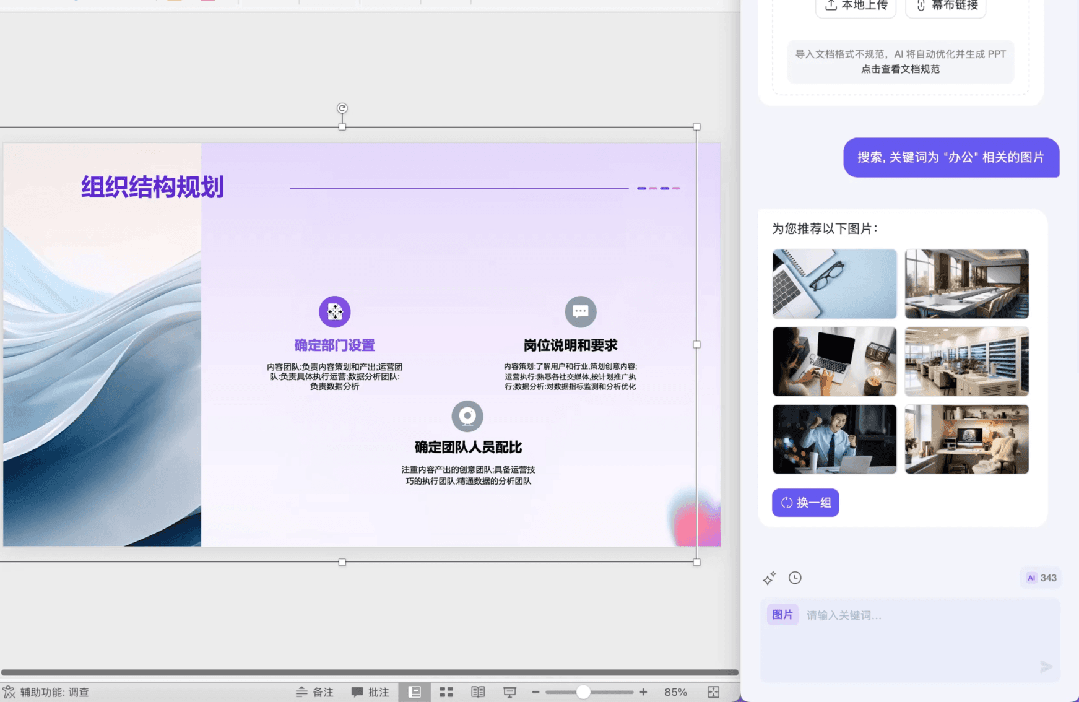1079x702 pixels.
Task: Click the keyword input field 请输入关键词
Action: pos(880,614)
